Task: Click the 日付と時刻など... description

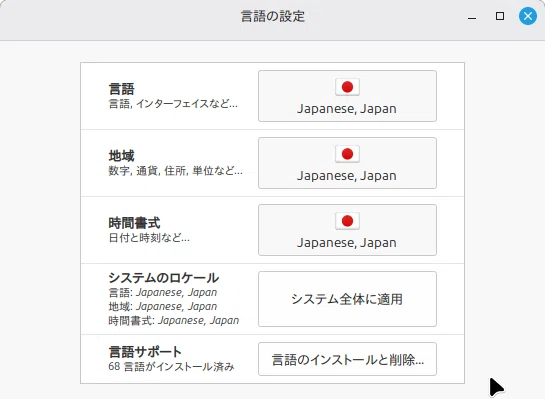Action: pos(149,238)
